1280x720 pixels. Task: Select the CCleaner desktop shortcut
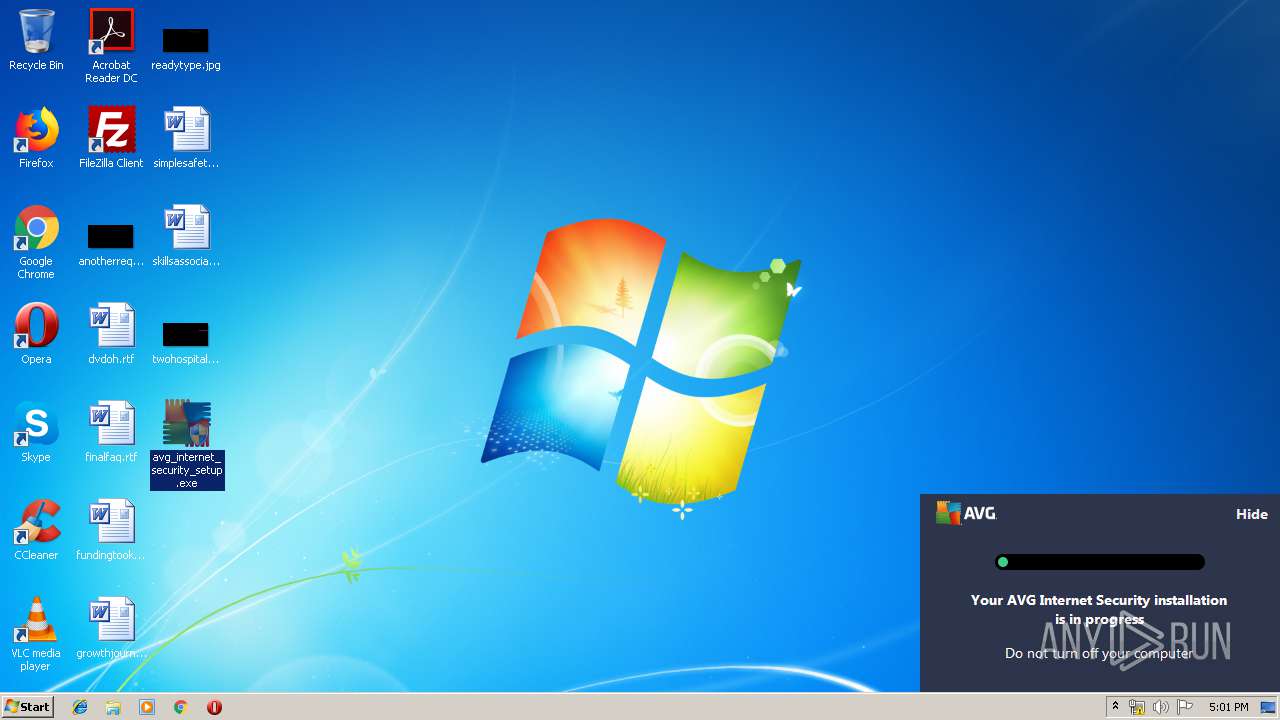tap(36, 530)
